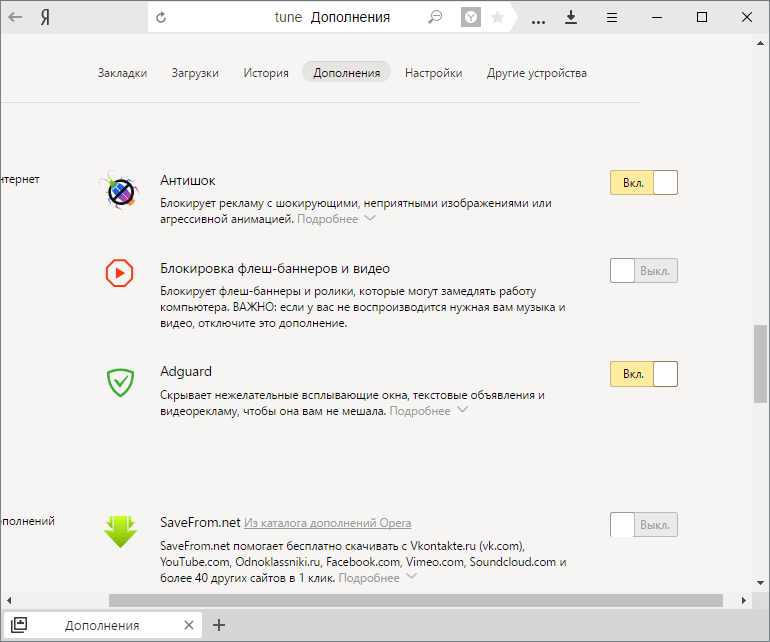Viewport: 770px width, 642px height.
Task: Click the scroll right arrow
Action: (x=744, y=600)
